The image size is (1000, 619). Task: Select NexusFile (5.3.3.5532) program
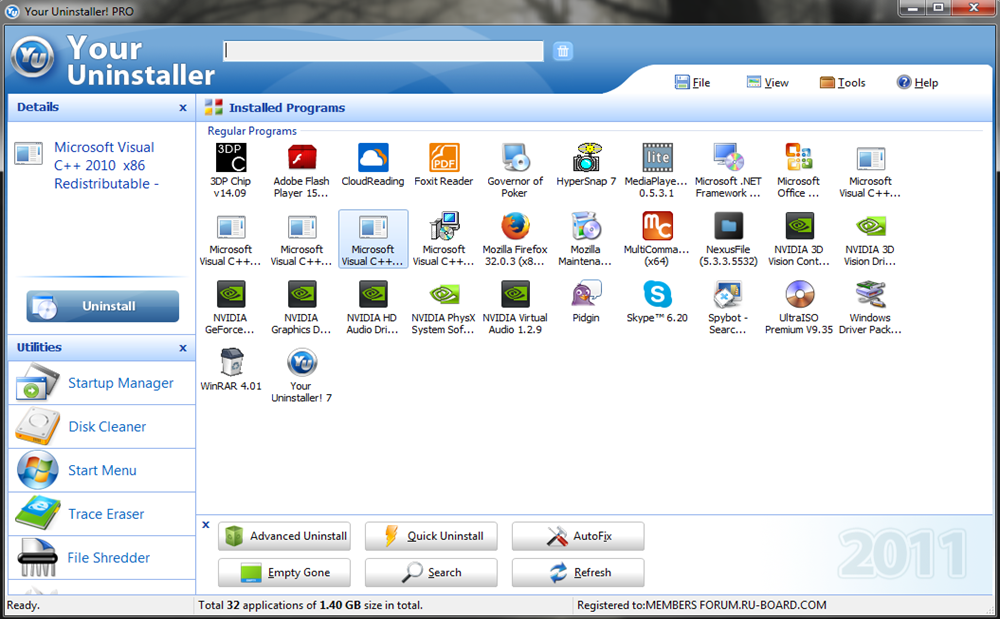coord(728,239)
